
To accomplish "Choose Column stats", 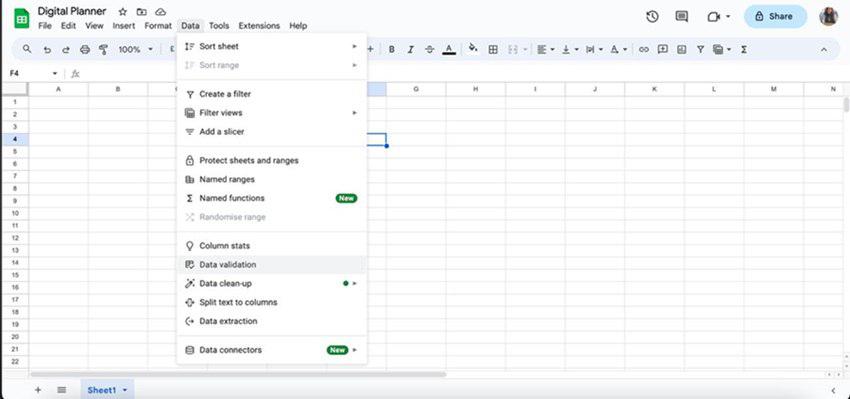I will (x=272, y=246).
